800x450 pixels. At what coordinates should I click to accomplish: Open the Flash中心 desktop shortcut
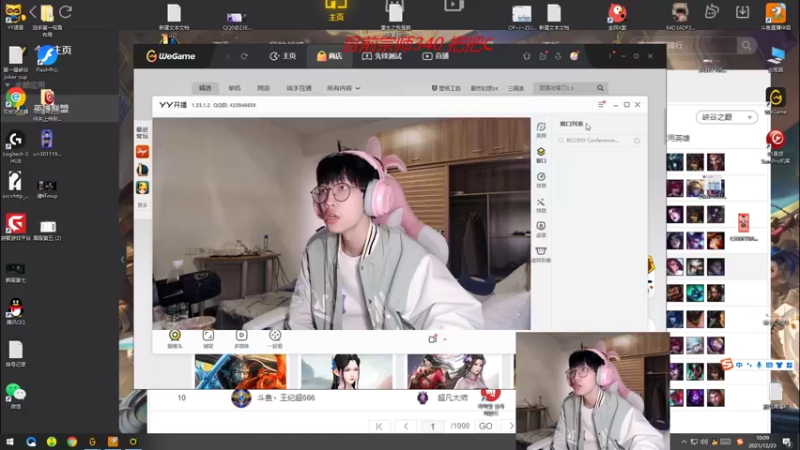[x=47, y=59]
